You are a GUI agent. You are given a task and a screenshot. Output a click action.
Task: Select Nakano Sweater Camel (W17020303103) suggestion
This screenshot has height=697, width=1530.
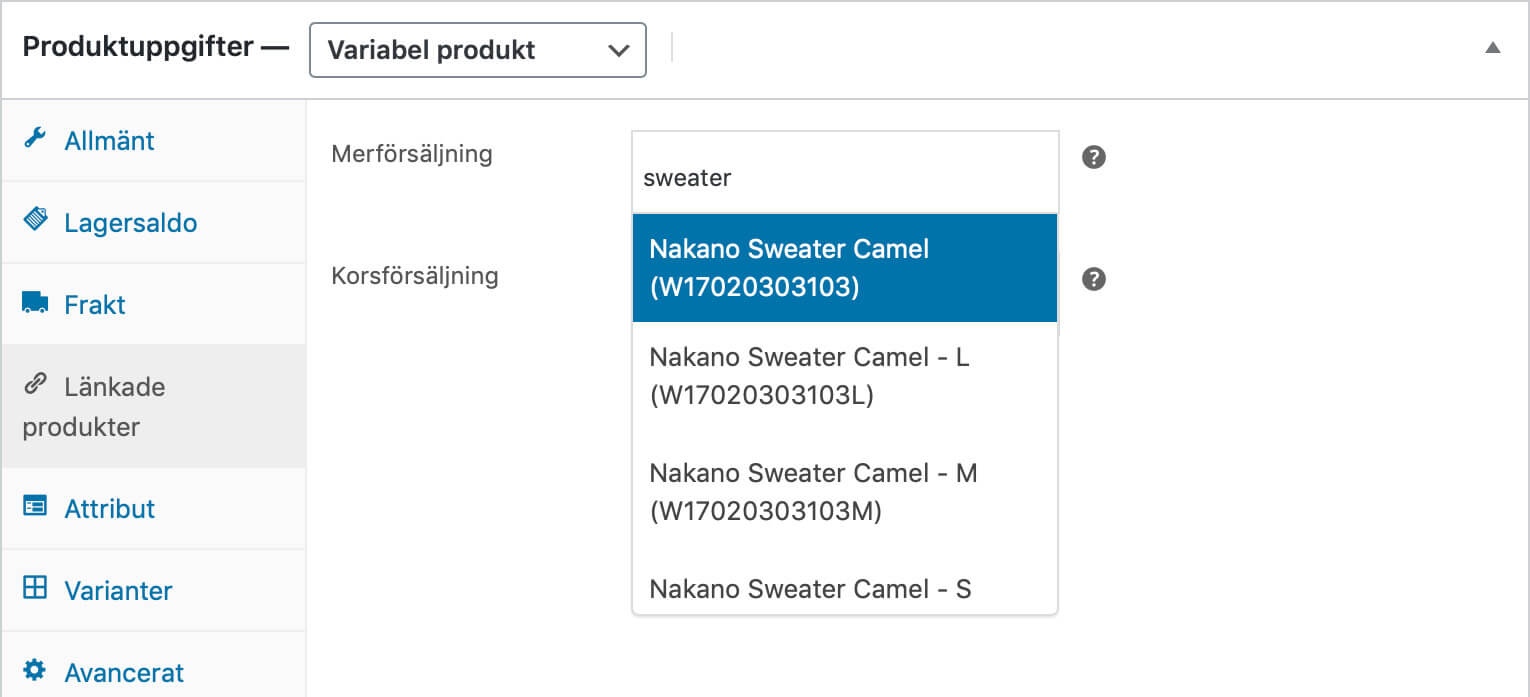pyautogui.click(x=844, y=268)
